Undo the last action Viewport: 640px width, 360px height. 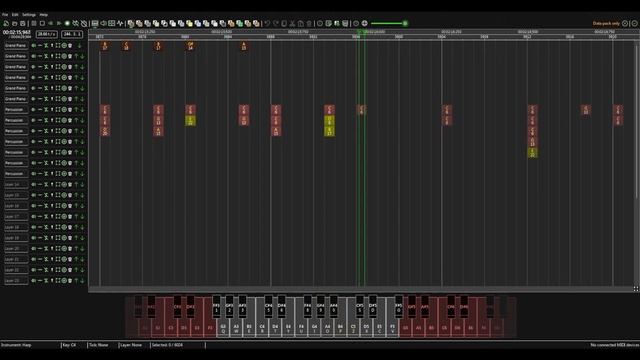click(267, 24)
